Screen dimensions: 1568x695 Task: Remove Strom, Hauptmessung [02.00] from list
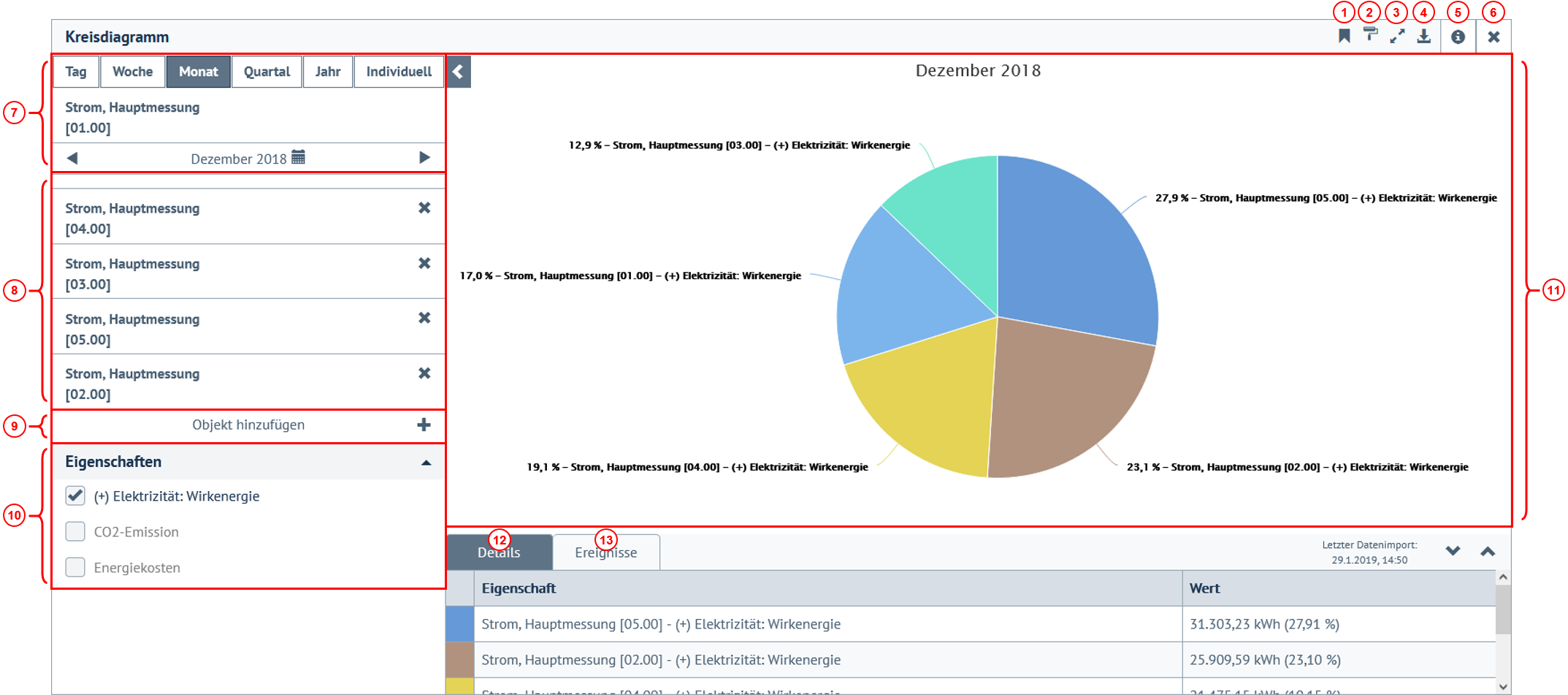pos(424,373)
